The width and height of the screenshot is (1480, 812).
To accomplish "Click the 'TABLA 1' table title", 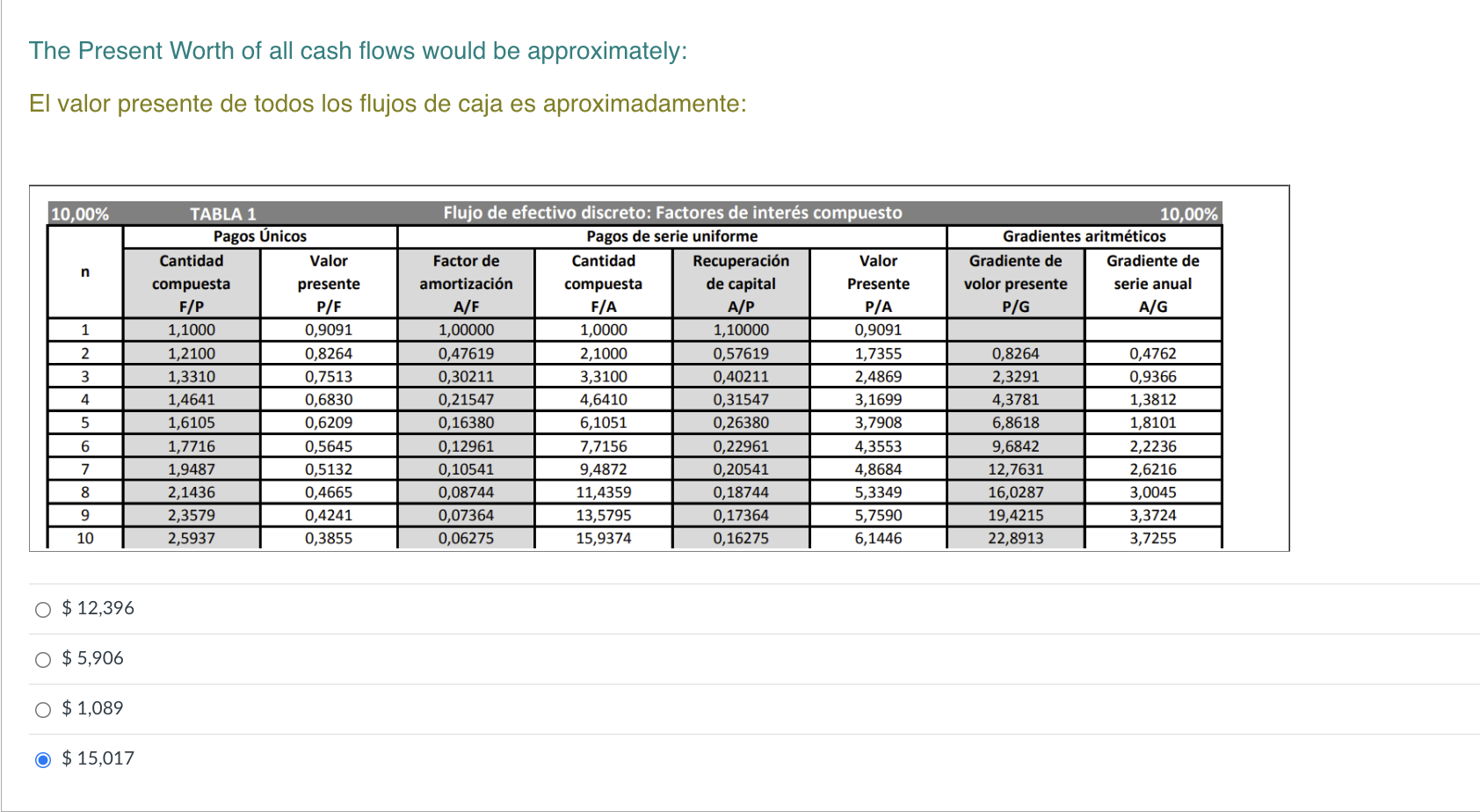I will pos(223,214).
